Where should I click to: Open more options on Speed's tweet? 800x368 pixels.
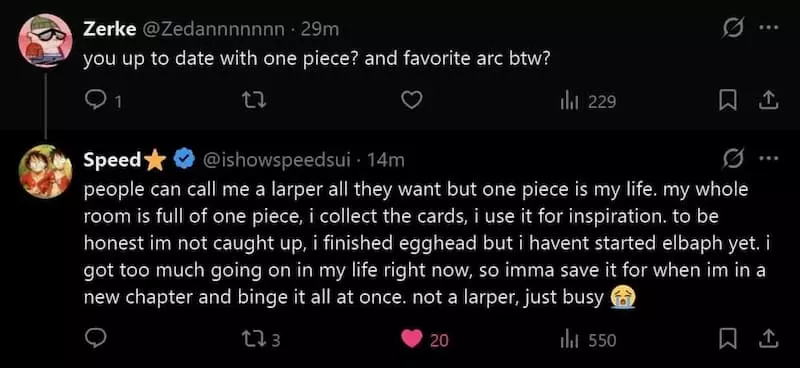(x=769, y=159)
